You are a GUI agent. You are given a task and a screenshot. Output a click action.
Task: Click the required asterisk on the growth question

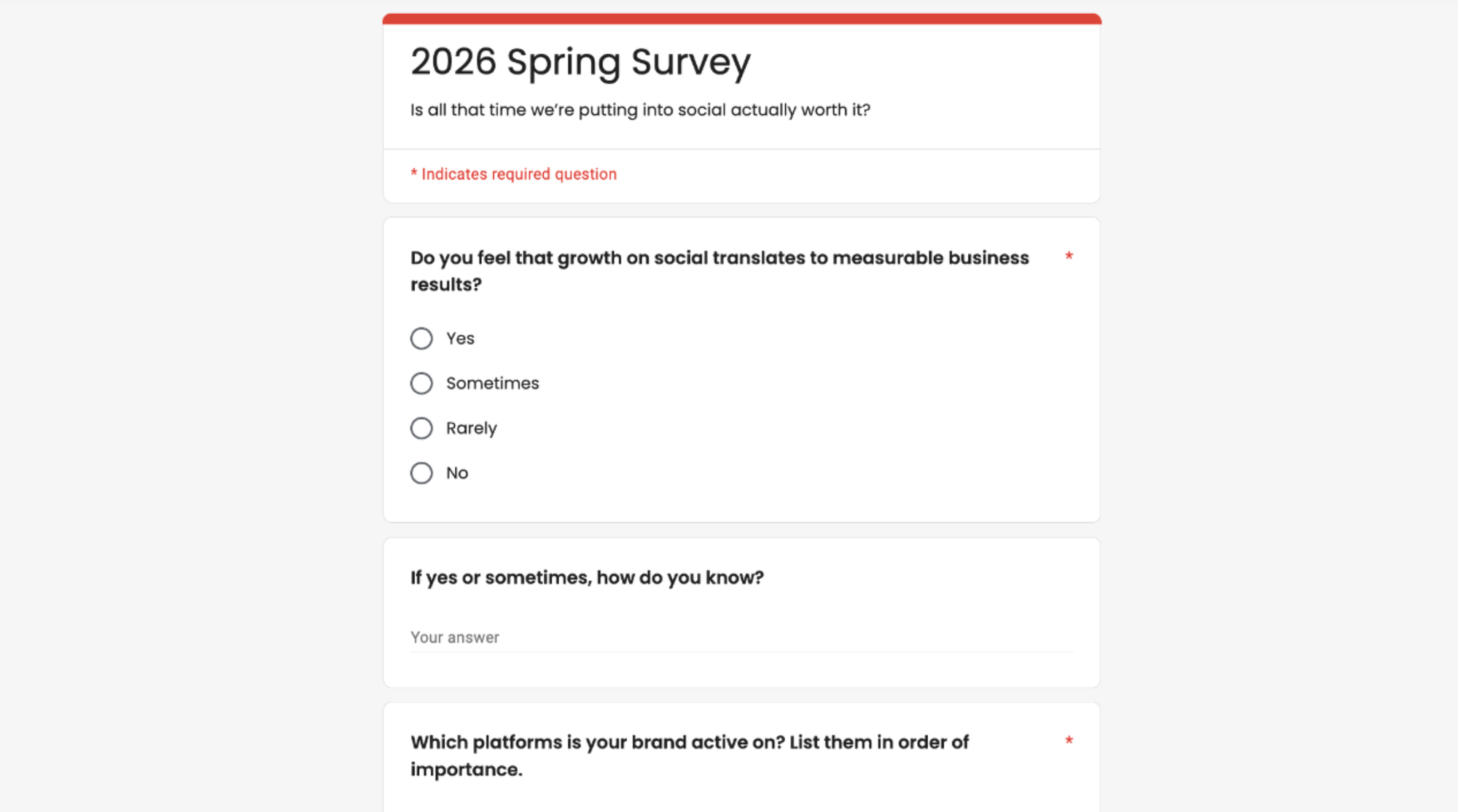pos(1069,257)
